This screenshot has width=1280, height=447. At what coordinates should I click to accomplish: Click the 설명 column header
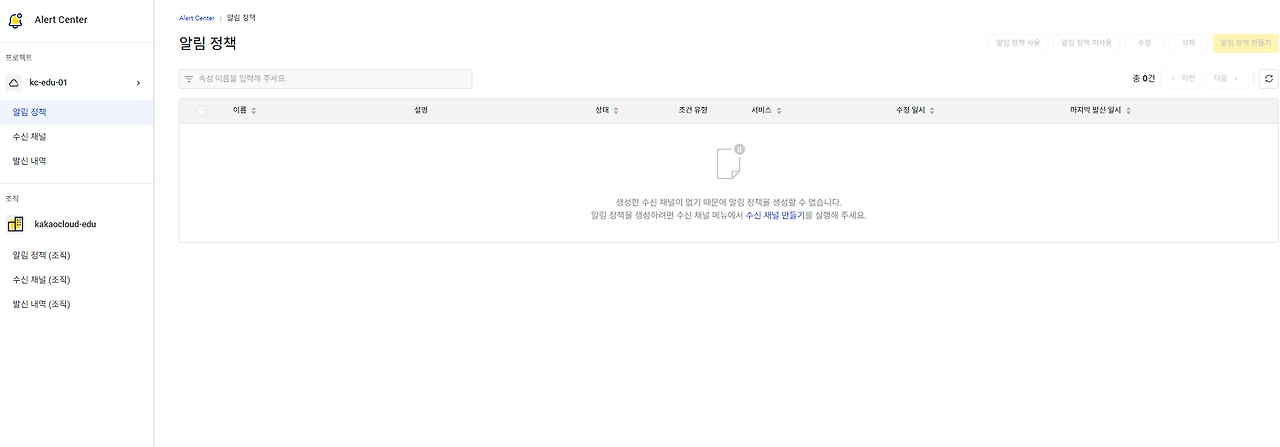click(420, 110)
